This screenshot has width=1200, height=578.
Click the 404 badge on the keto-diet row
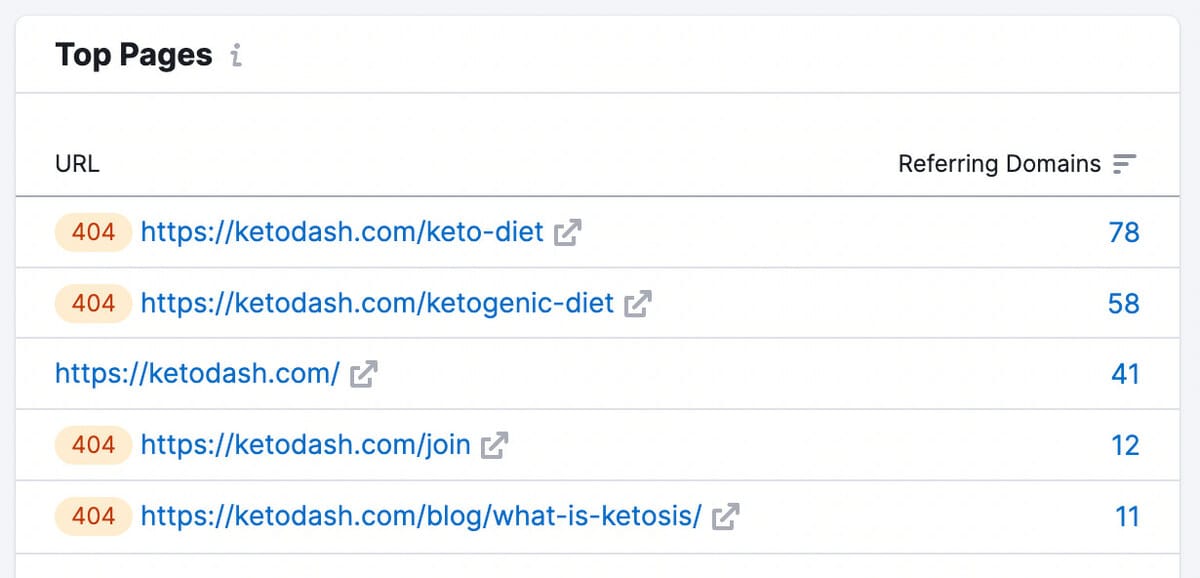coord(93,233)
